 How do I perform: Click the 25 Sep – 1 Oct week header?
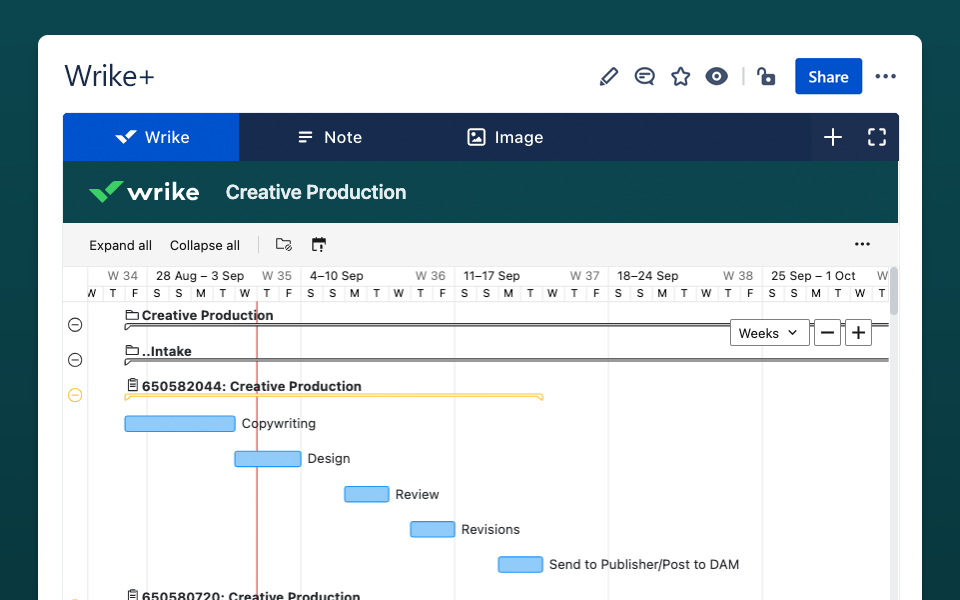813,276
